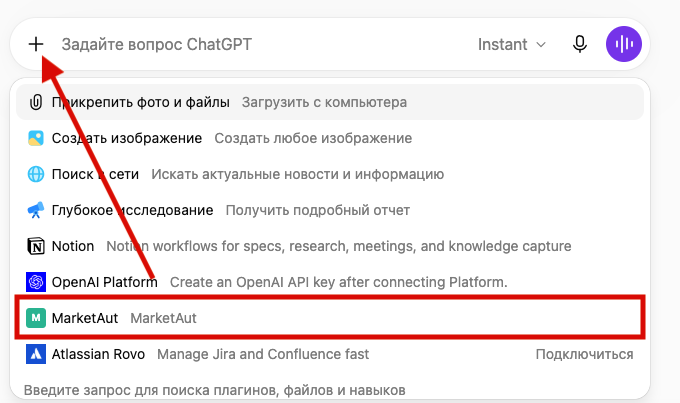
Task: Open the Instant model dropdown
Action: coord(512,44)
